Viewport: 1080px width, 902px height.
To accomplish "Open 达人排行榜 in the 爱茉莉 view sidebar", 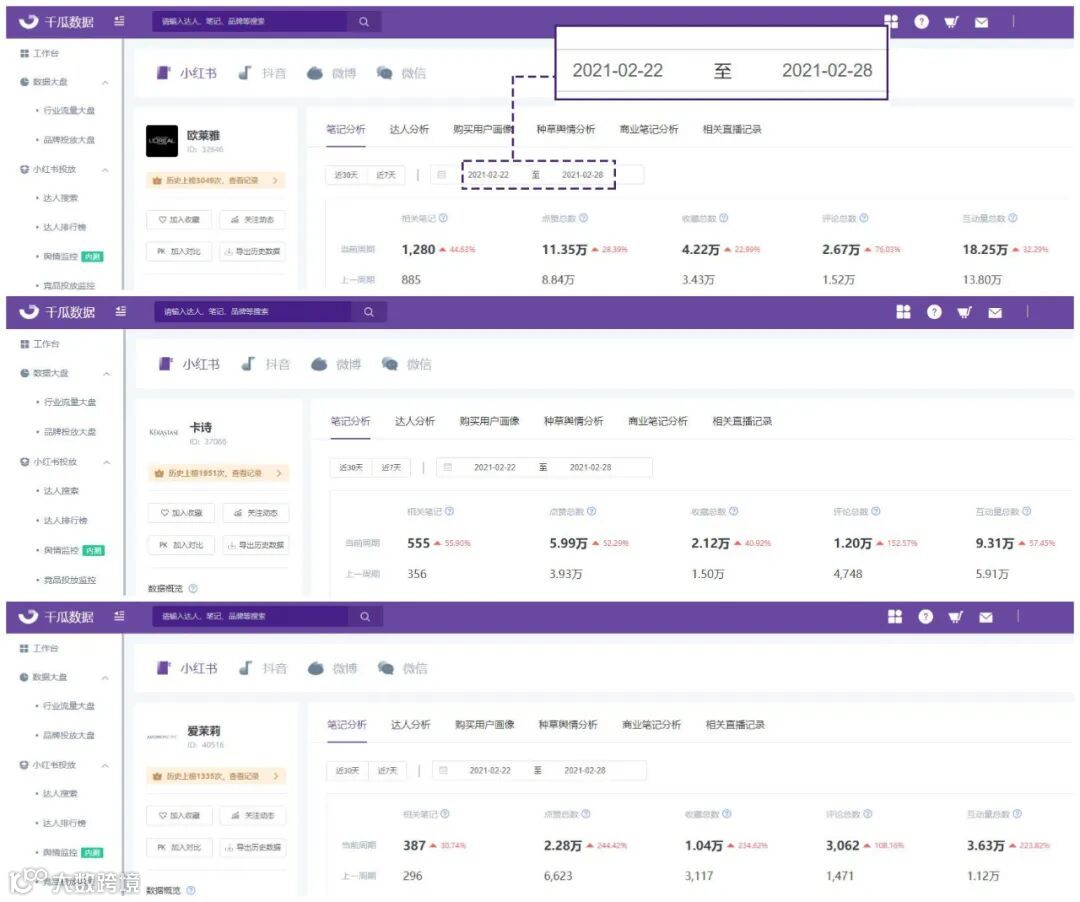I will pyautogui.click(x=64, y=823).
